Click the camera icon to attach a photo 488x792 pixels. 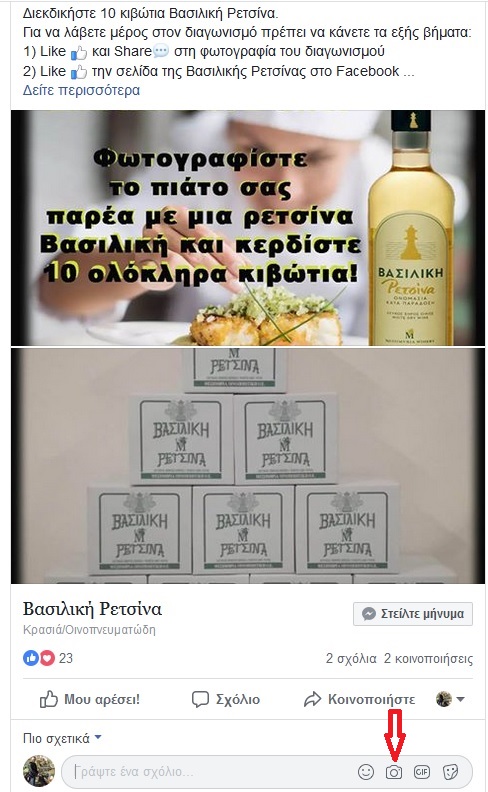click(394, 772)
